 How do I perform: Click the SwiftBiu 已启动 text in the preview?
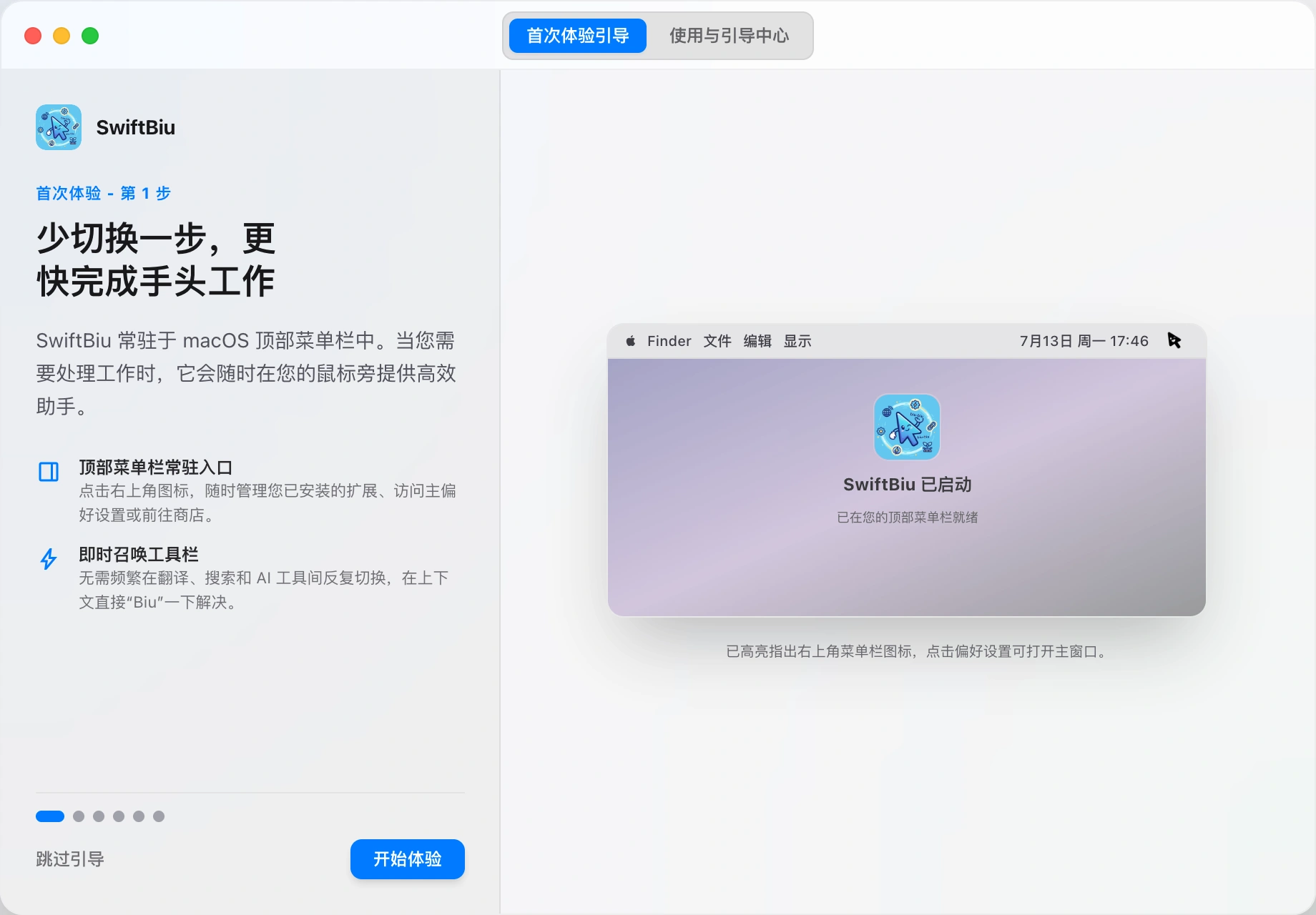click(907, 485)
